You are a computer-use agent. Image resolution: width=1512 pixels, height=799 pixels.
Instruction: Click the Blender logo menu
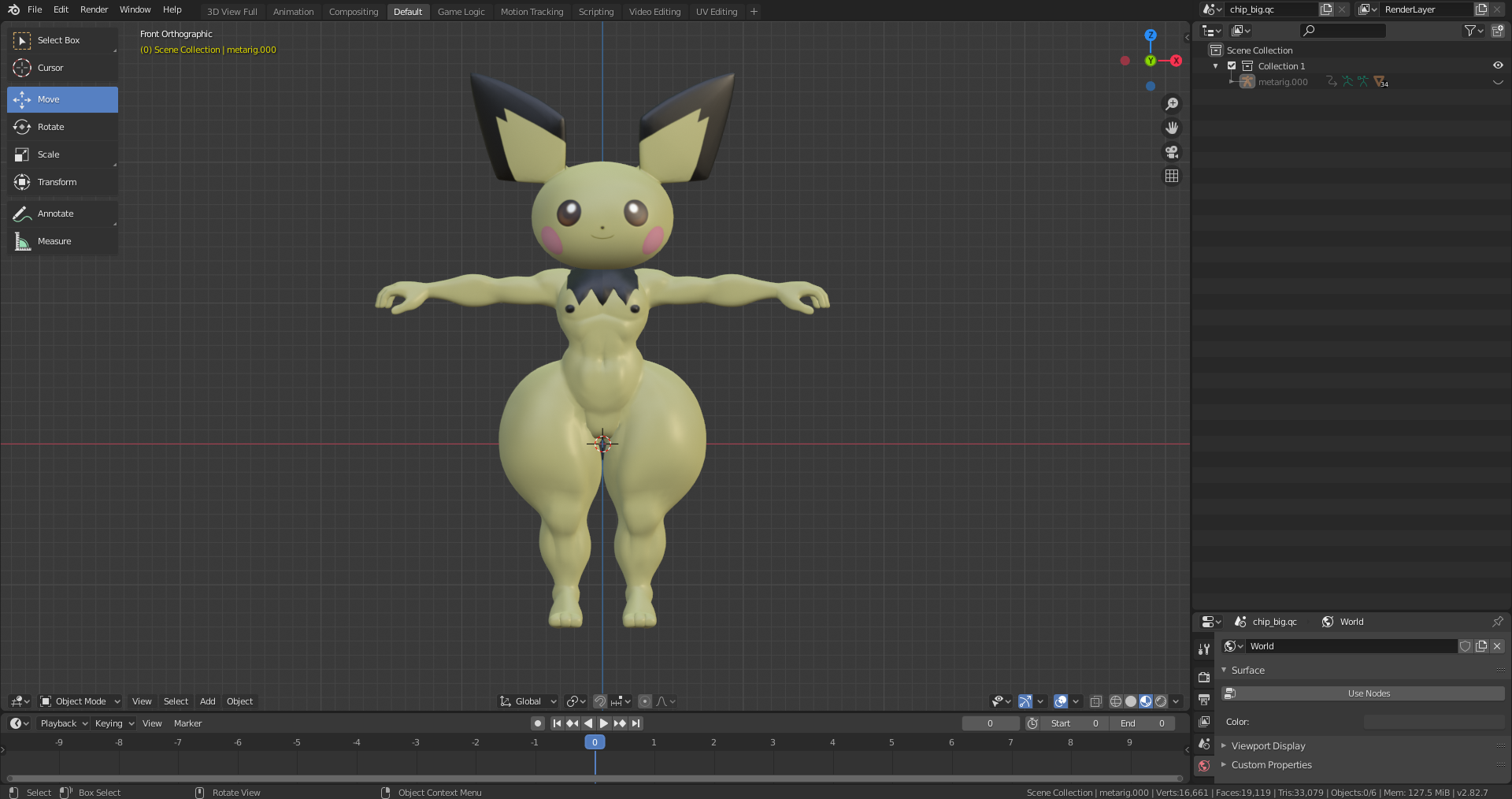[13, 9]
